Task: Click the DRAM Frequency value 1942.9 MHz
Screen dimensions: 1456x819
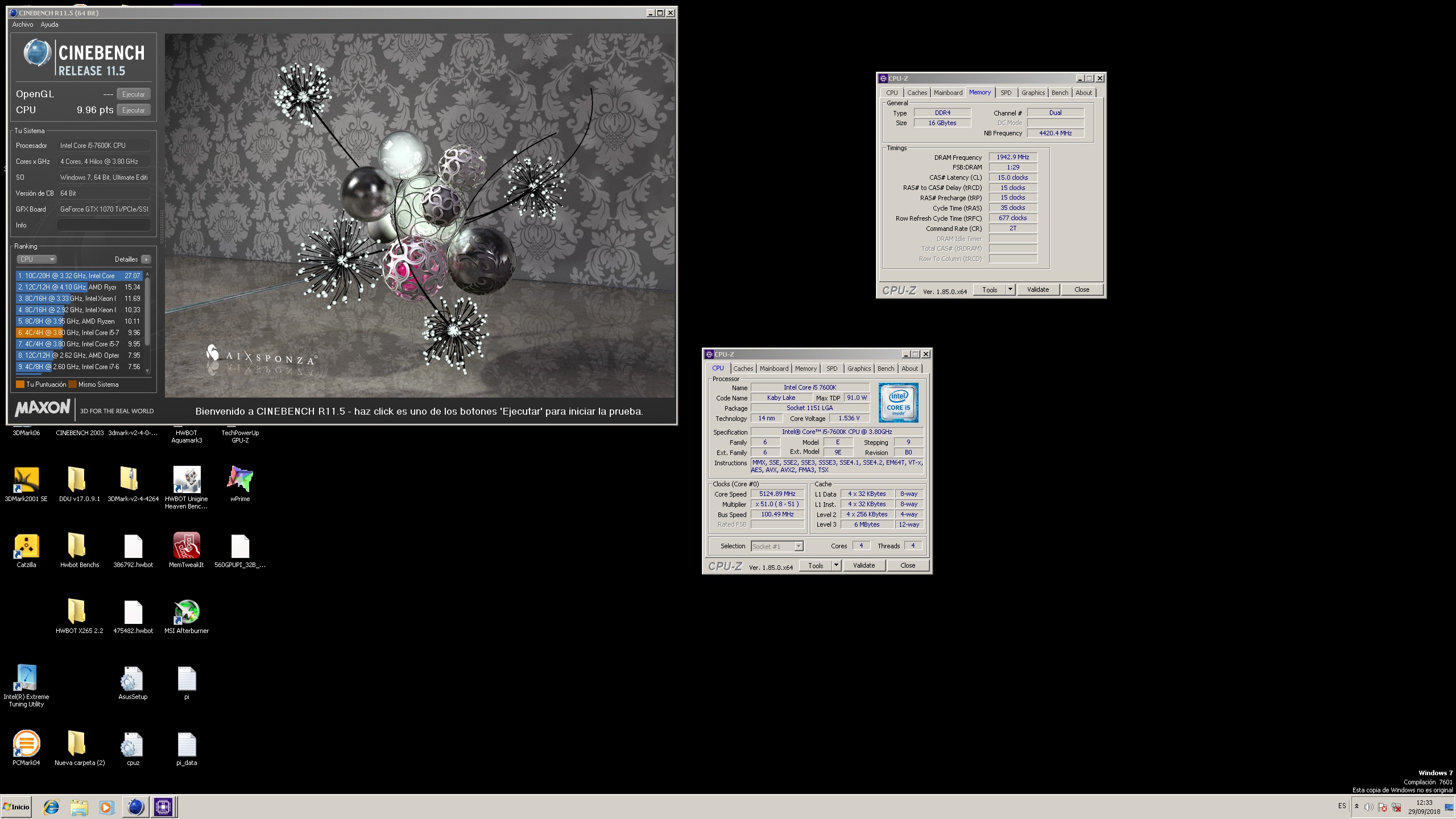Action: [1013, 157]
